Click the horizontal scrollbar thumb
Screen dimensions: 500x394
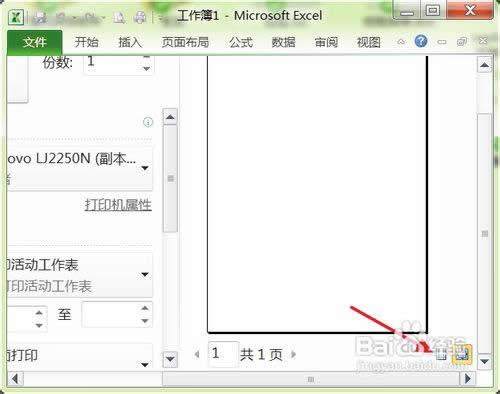point(311,379)
